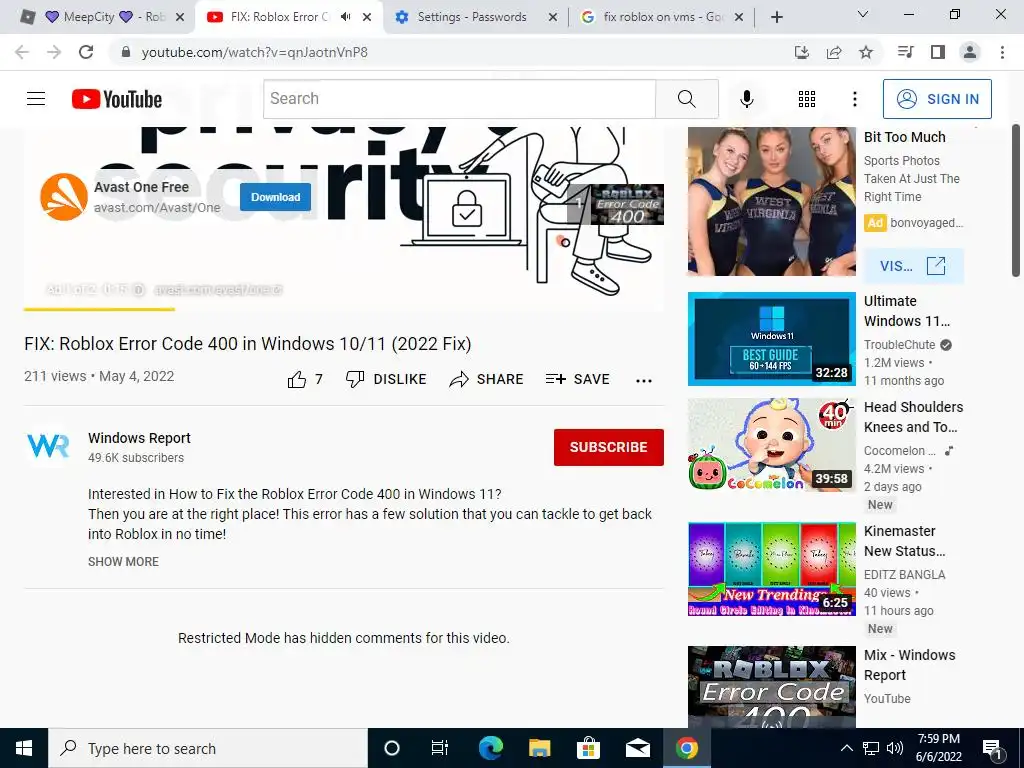Open Cocomelon Head Shoulders Knees video thumbnail
1024x768 pixels.
771,445
